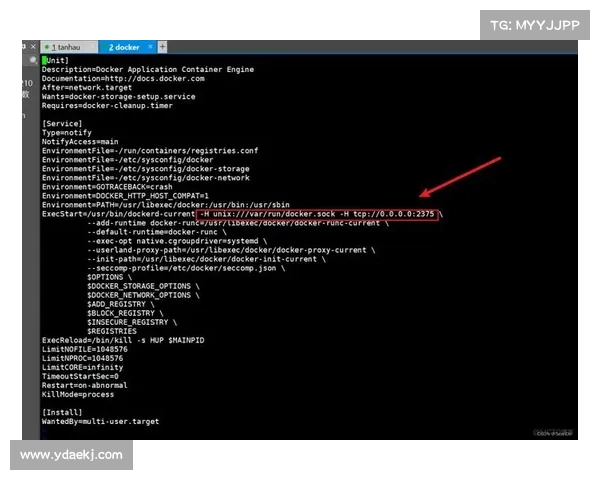Click the "NotifyAccess=main" line

(80, 142)
